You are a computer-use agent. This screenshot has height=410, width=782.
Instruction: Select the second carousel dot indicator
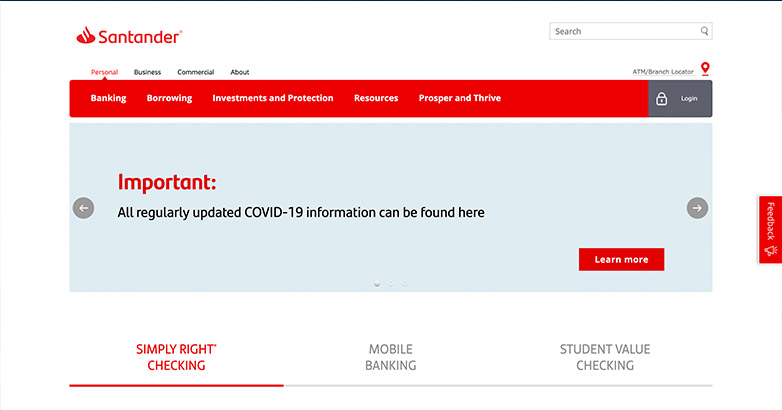click(x=391, y=284)
